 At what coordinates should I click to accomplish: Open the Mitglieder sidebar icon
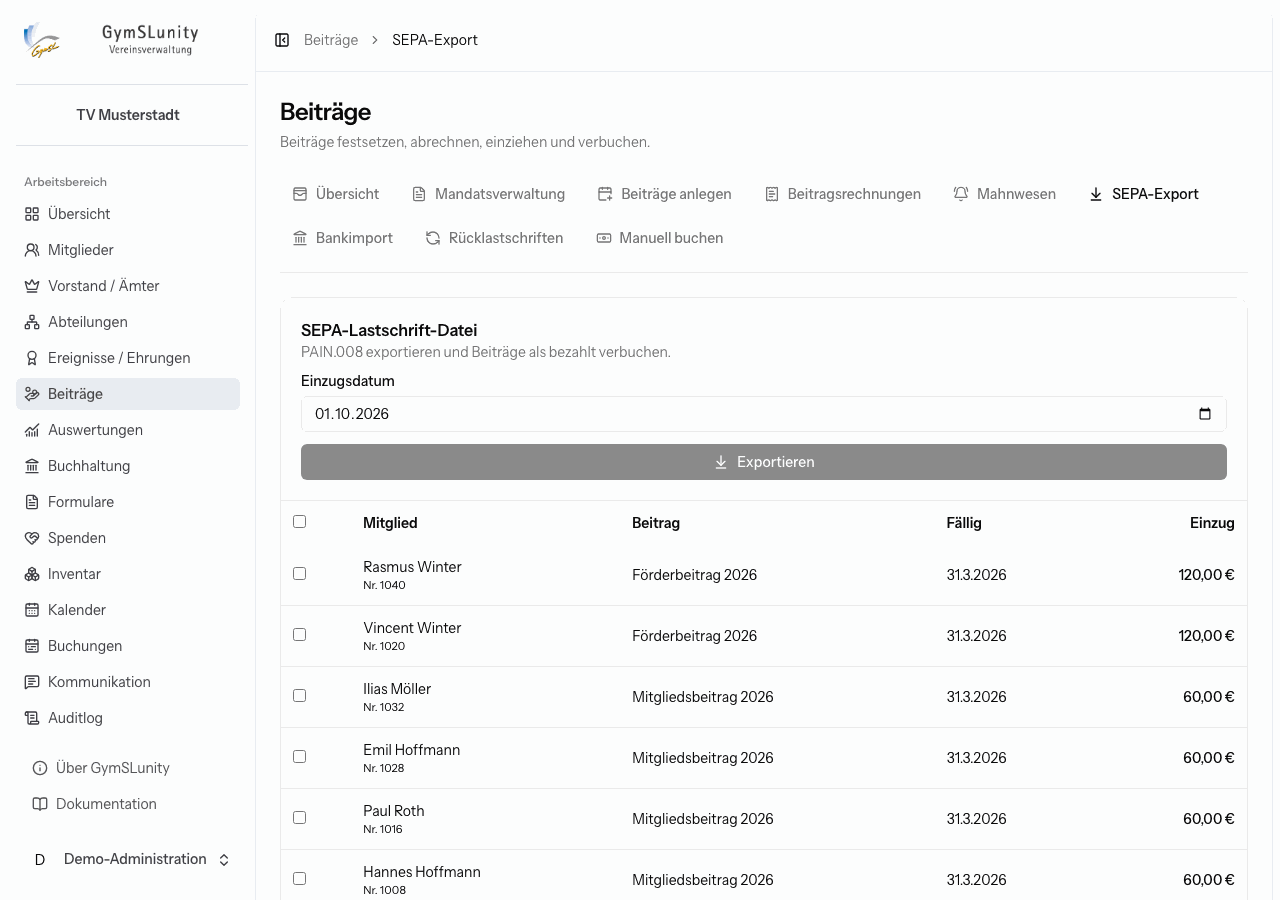click(32, 250)
